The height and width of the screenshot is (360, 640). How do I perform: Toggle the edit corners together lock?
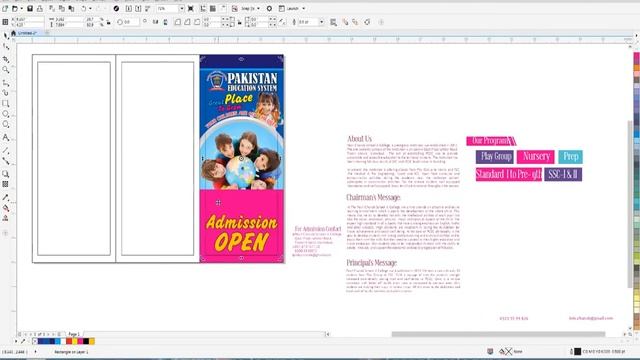[239, 22]
